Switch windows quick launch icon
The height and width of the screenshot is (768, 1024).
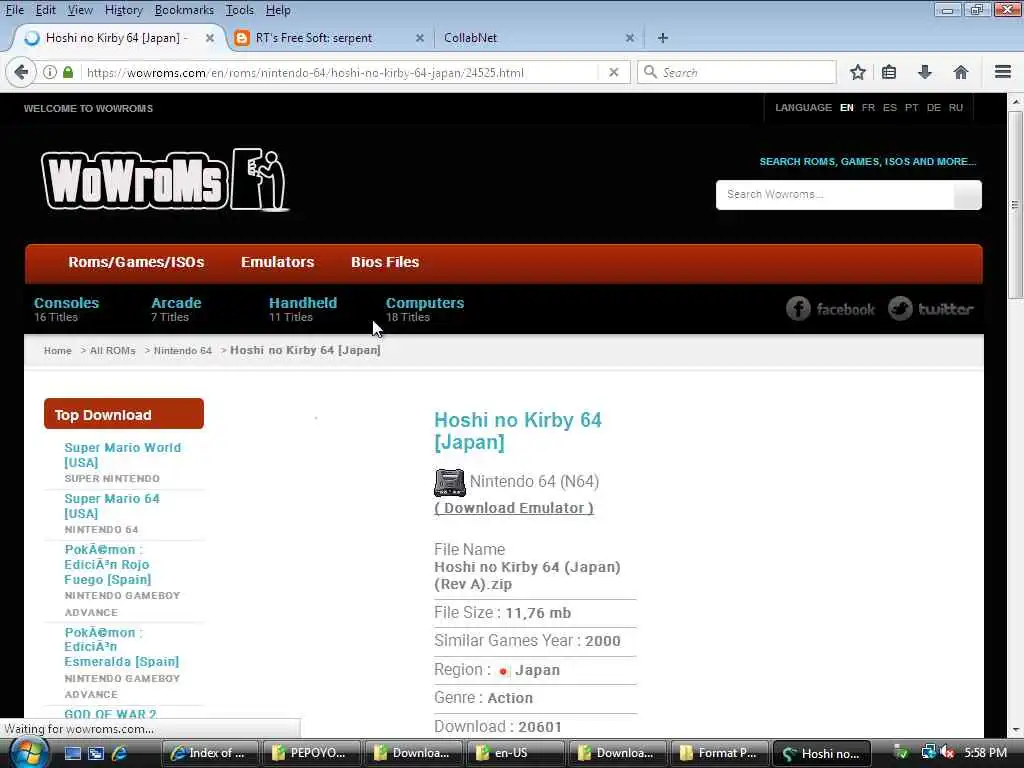click(96, 753)
